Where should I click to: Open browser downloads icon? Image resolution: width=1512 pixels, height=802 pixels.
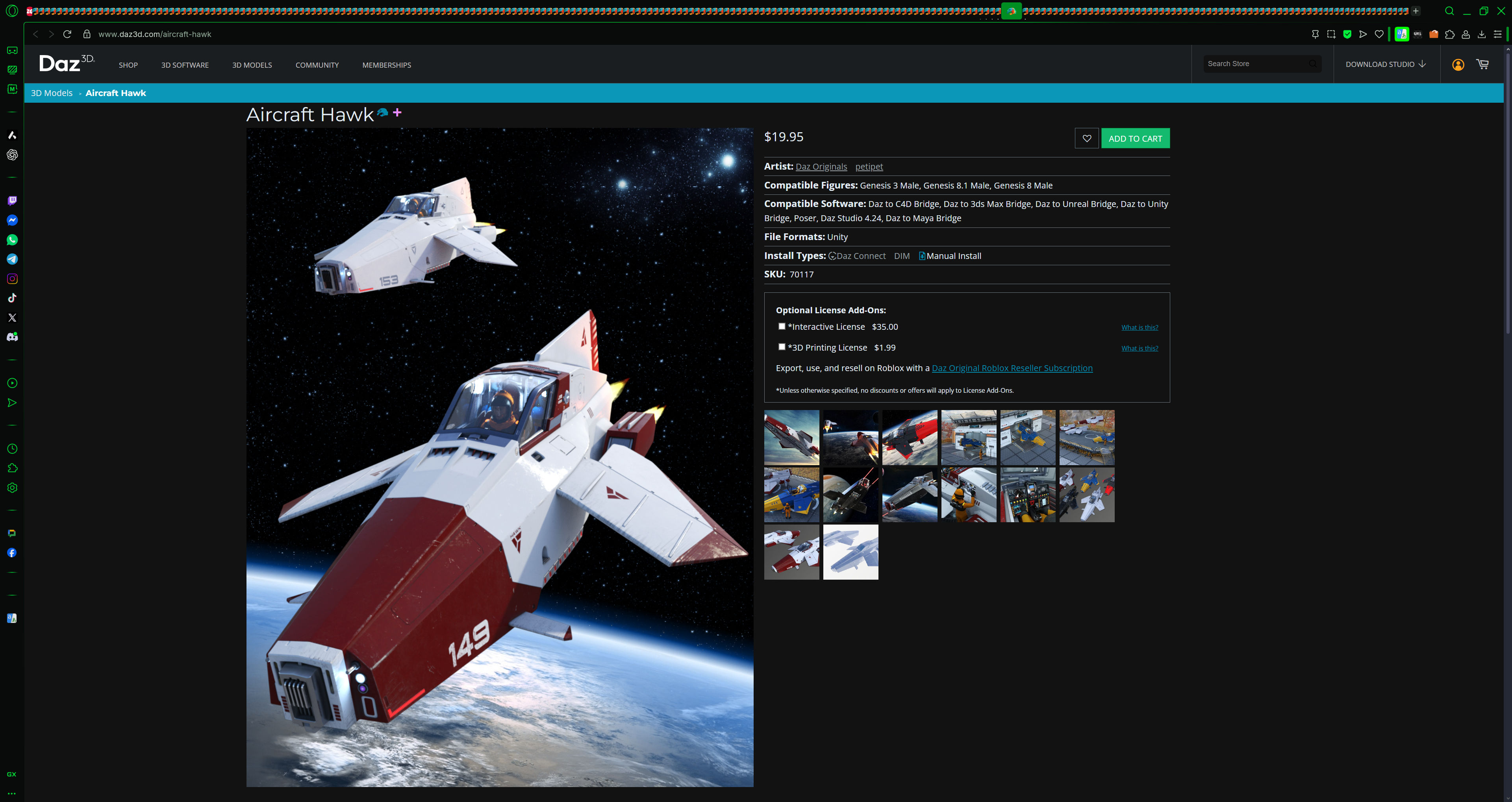pos(1481,34)
